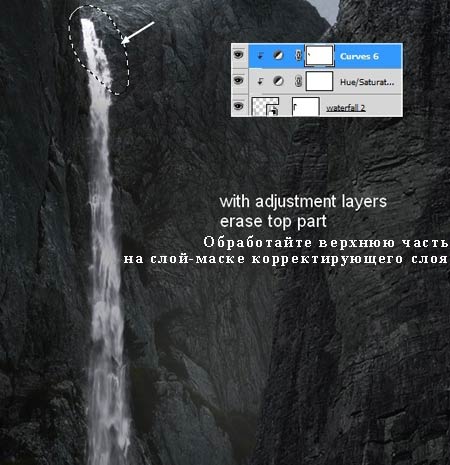Click the clipping mask arrow on Curves 6
450x465 pixels.
pyautogui.click(x=260, y=56)
